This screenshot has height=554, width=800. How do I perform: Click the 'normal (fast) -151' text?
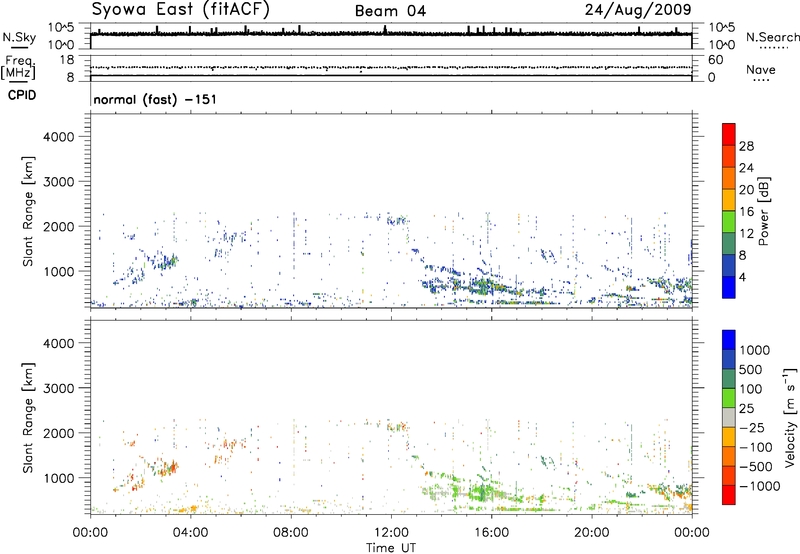click(x=155, y=99)
